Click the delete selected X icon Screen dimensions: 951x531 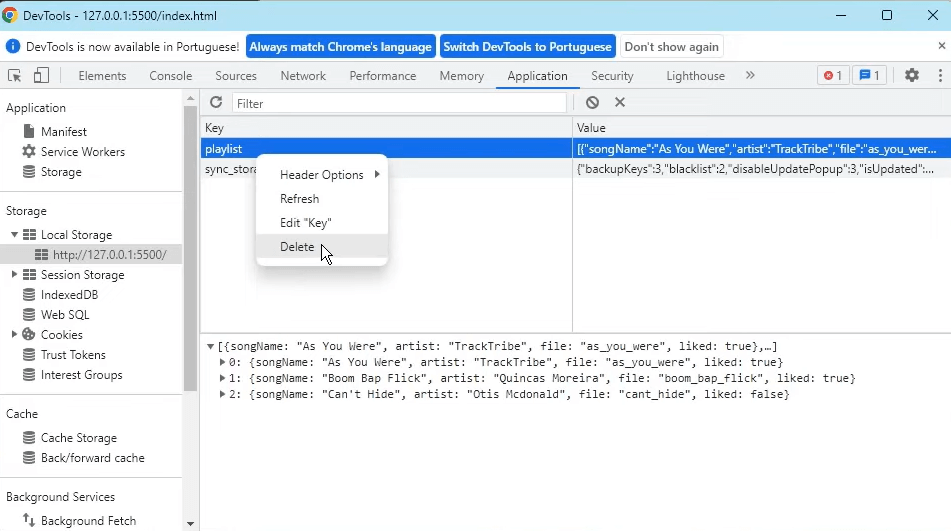click(x=620, y=102)
